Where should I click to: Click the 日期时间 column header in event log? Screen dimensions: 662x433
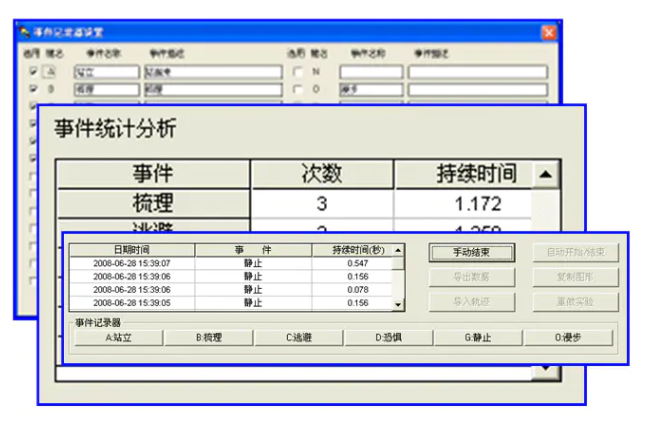[132, 250]
